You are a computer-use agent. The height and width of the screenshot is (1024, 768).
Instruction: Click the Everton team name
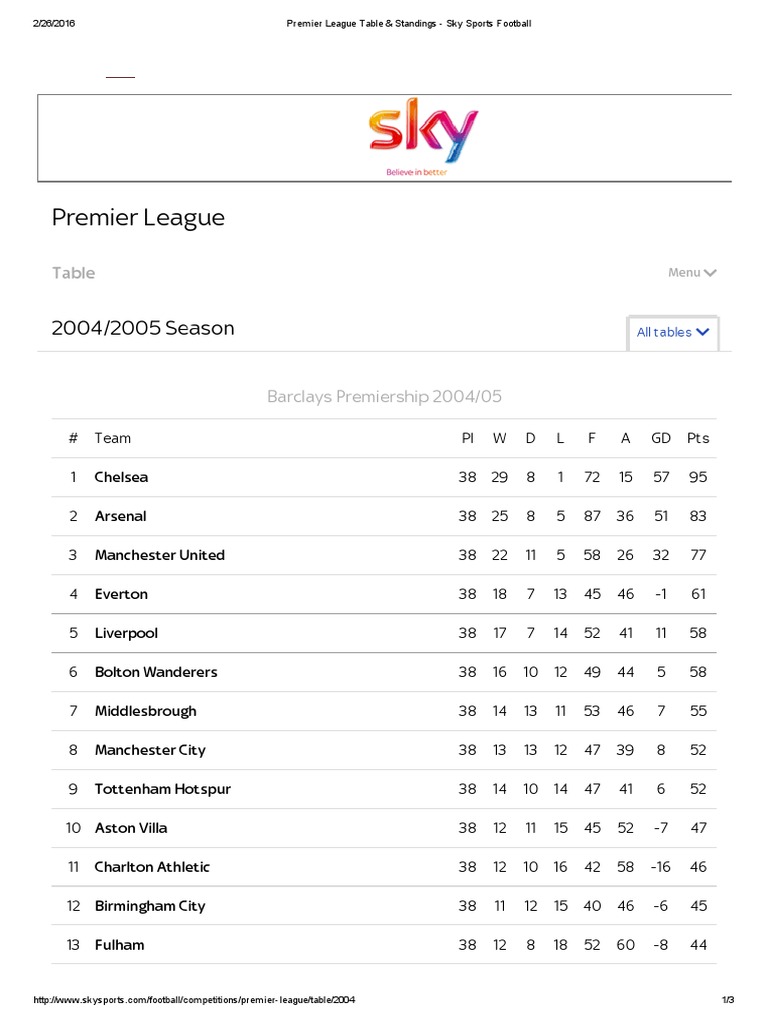(121, 594)
